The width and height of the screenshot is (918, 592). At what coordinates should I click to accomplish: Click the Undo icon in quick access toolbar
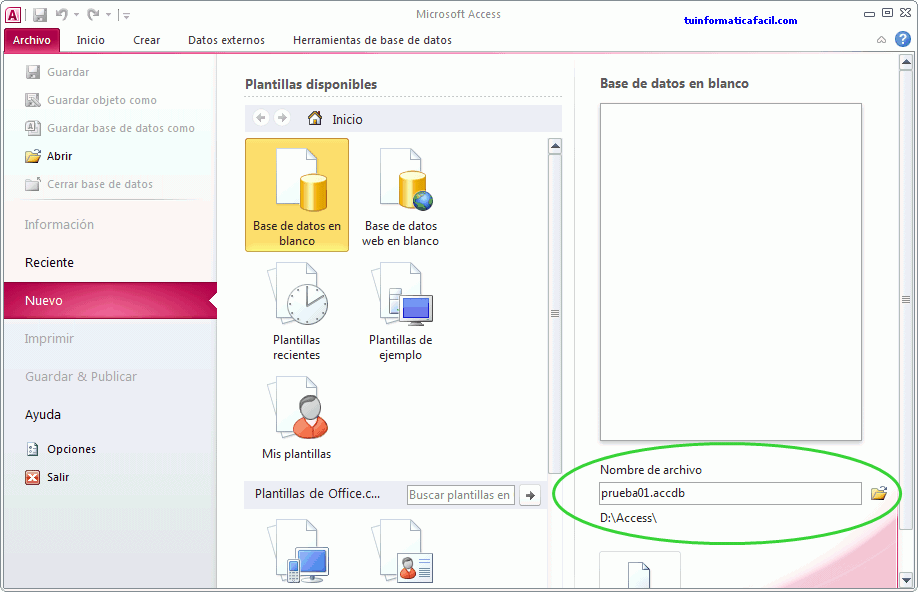pyautogui.click(x=61, y=14)
